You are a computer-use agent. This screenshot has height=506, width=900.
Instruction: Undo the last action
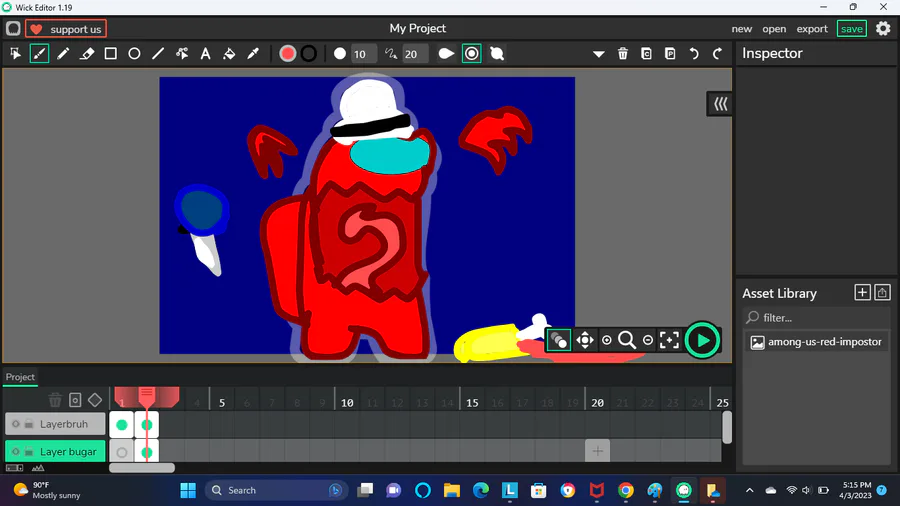(694, 54)
